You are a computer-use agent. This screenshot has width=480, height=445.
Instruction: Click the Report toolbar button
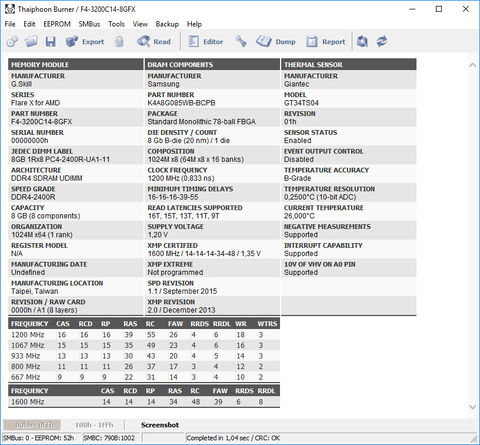tap(326, 41)
